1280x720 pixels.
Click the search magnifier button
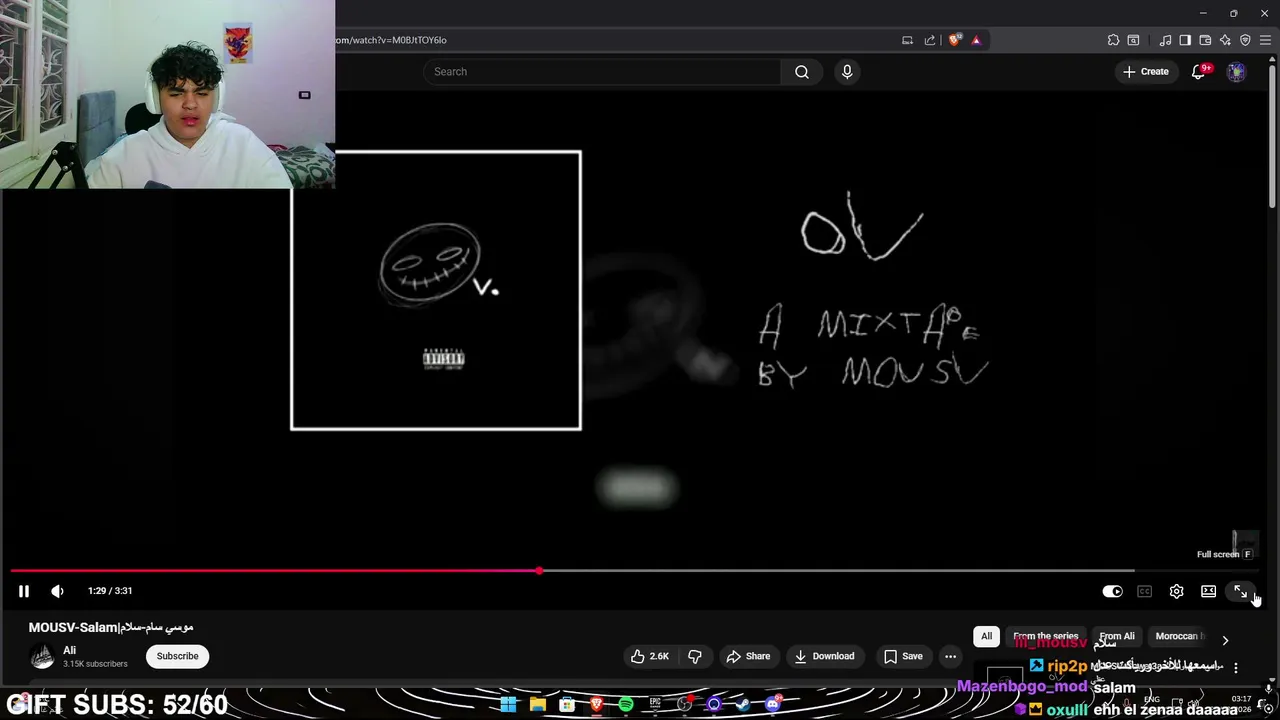click(x=802, y=72)
